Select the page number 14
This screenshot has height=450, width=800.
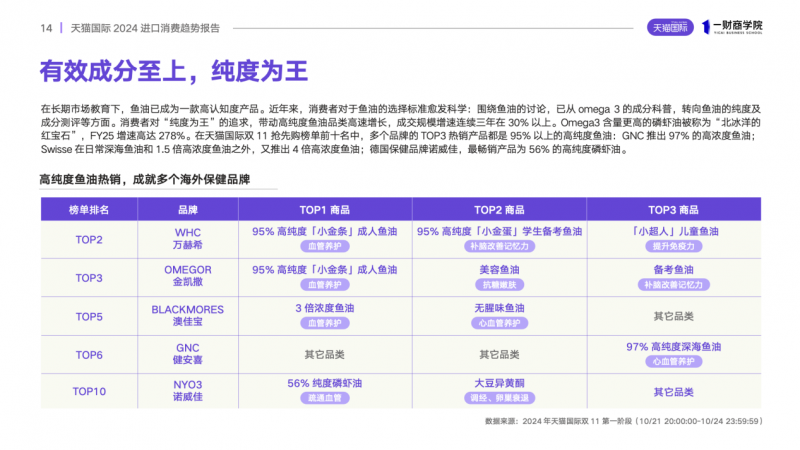pyautogui.click(x=46, y=28)
